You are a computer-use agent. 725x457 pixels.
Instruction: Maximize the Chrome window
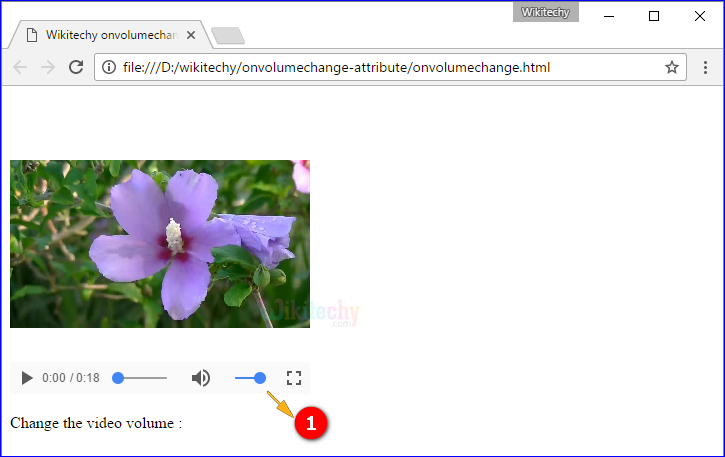point(654,16)
